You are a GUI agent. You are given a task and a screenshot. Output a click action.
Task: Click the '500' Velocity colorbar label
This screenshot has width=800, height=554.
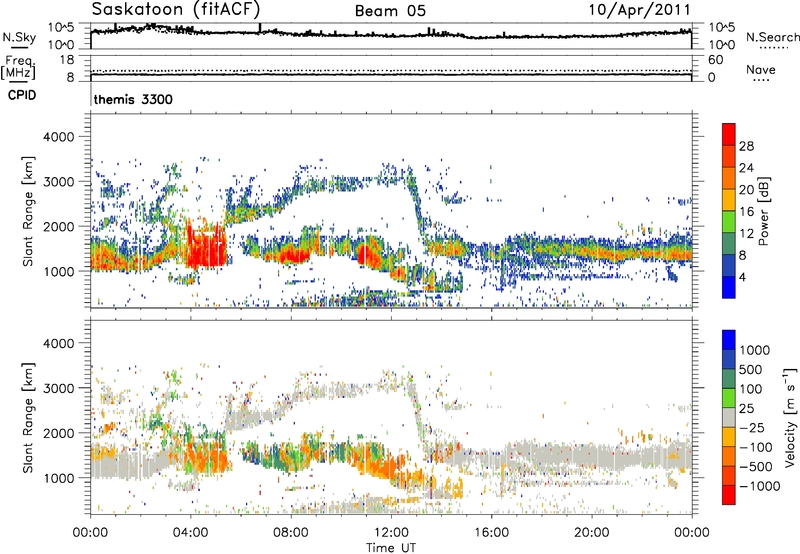751,370
